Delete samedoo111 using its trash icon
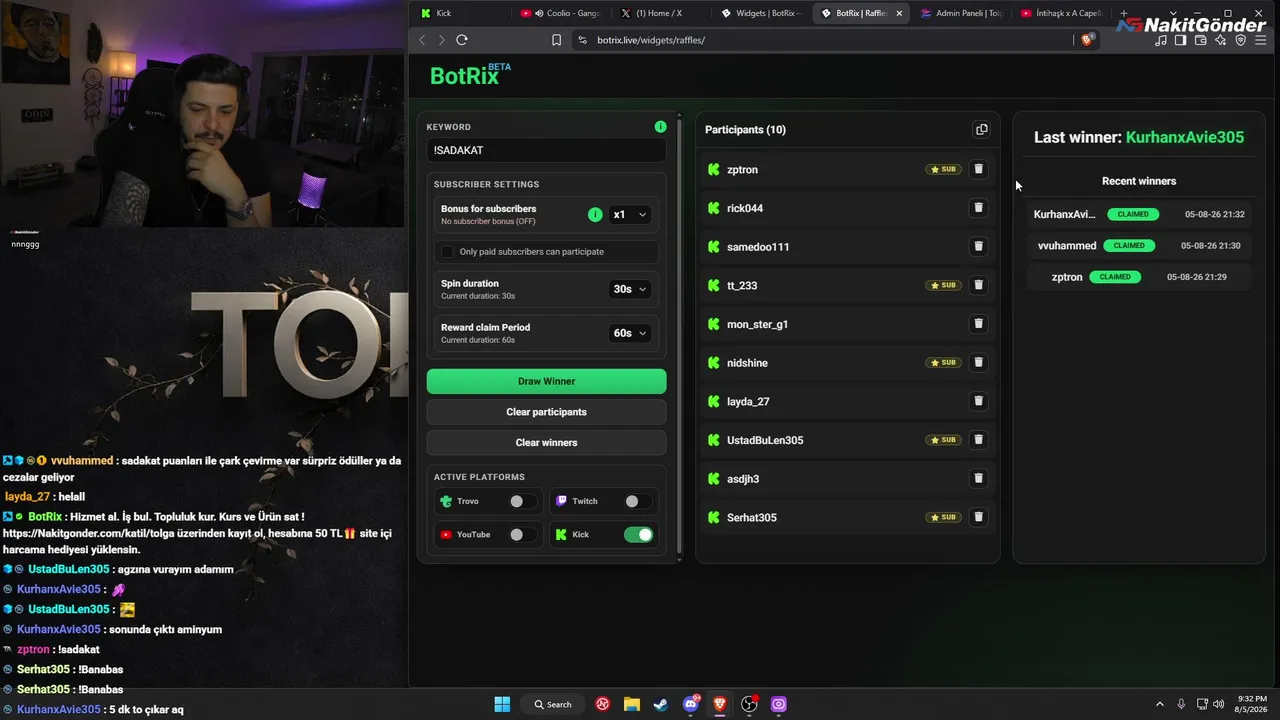This screenshot has width=1280, height=720. (x=979, y=246)
